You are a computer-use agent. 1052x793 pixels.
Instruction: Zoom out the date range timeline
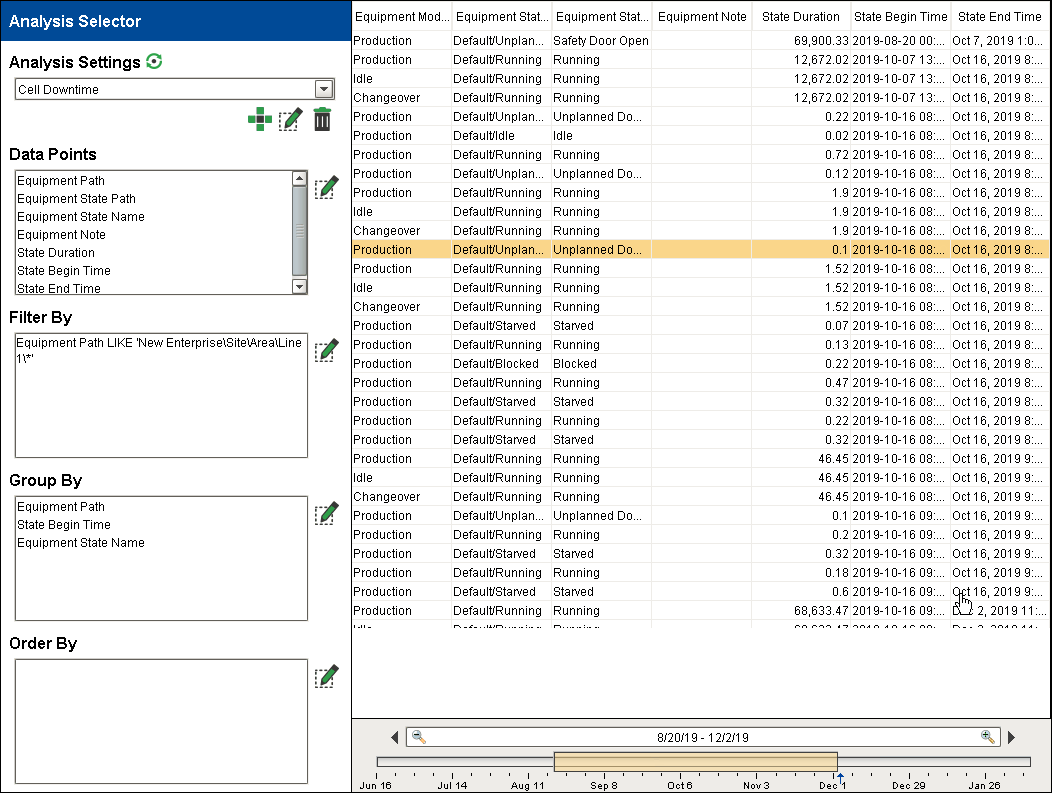pos(419,737)
